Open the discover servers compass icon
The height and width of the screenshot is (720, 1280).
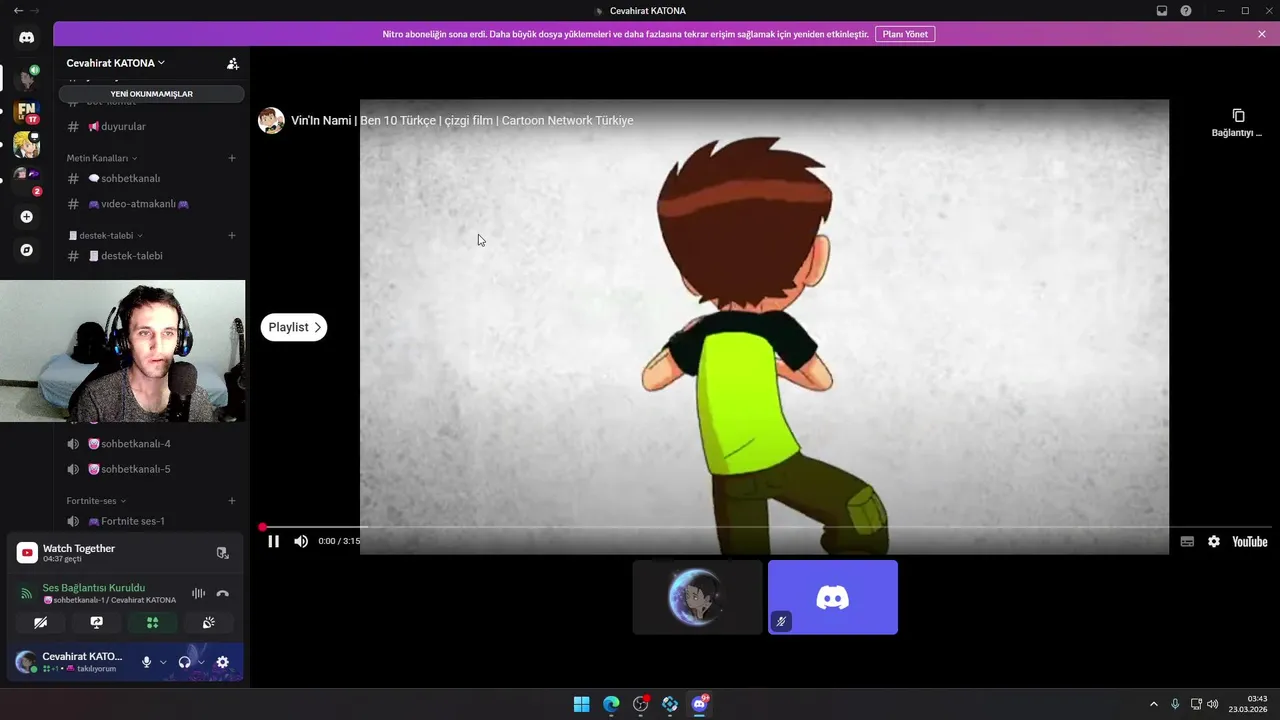(x=26, y=250)
